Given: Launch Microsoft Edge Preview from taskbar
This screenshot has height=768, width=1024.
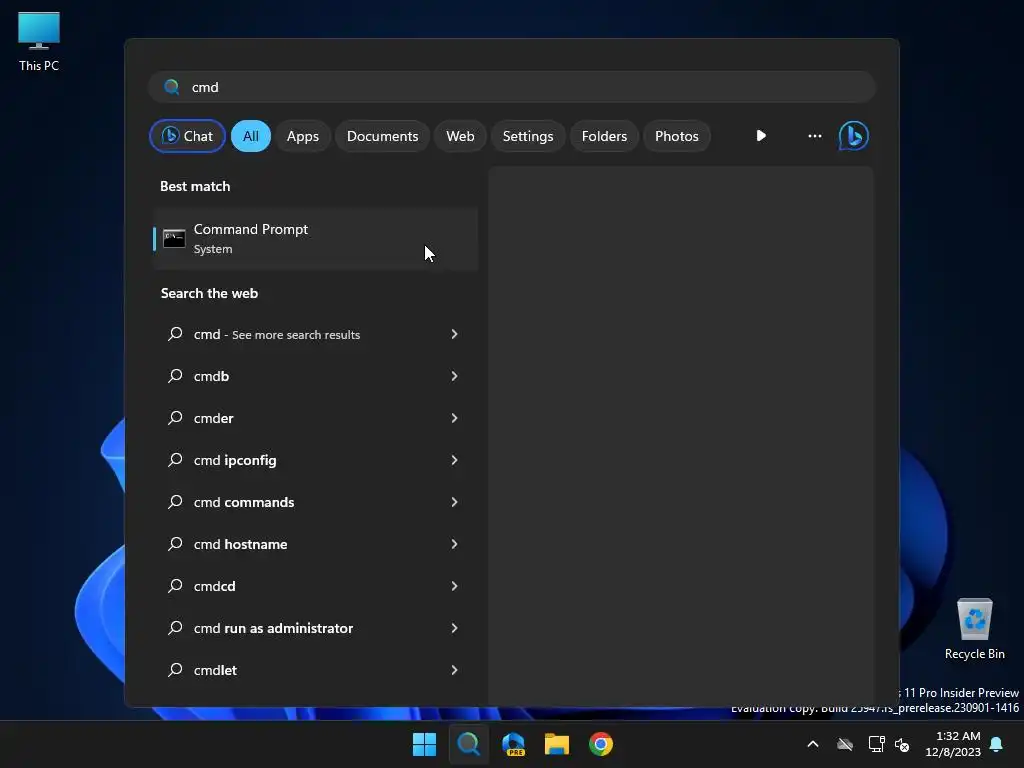Looking at the screenshot, I should tap(513, 744).
